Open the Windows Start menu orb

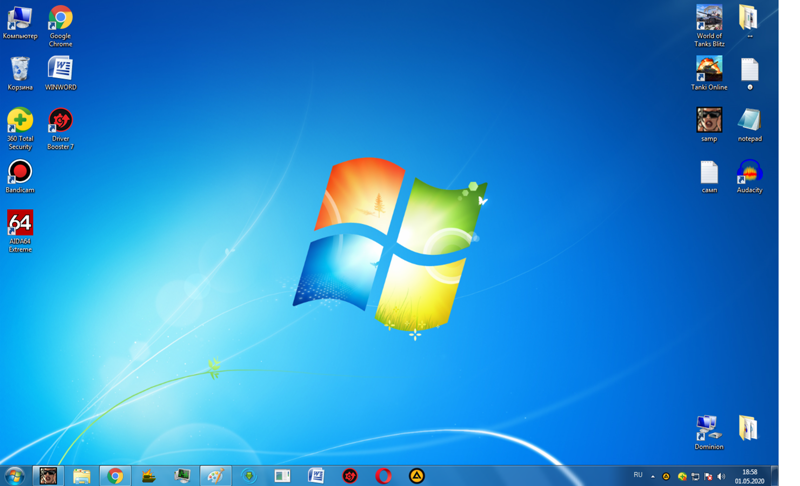point(14,476)
